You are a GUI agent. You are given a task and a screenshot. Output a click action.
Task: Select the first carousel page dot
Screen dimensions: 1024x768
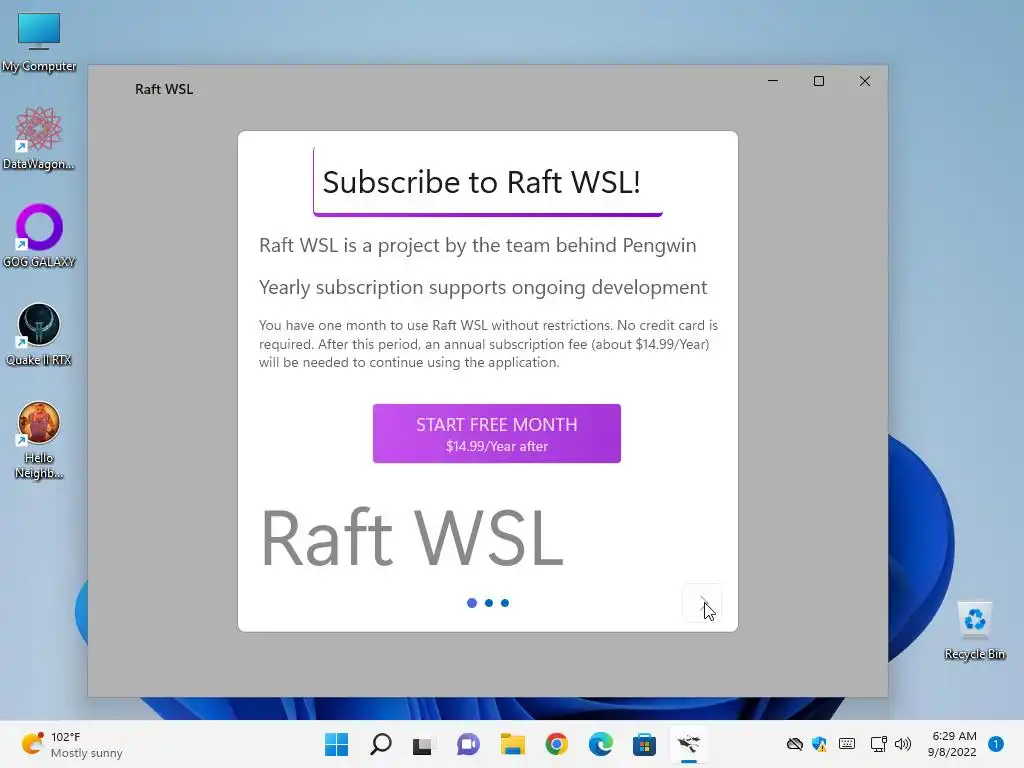click(x=472, y=603)
